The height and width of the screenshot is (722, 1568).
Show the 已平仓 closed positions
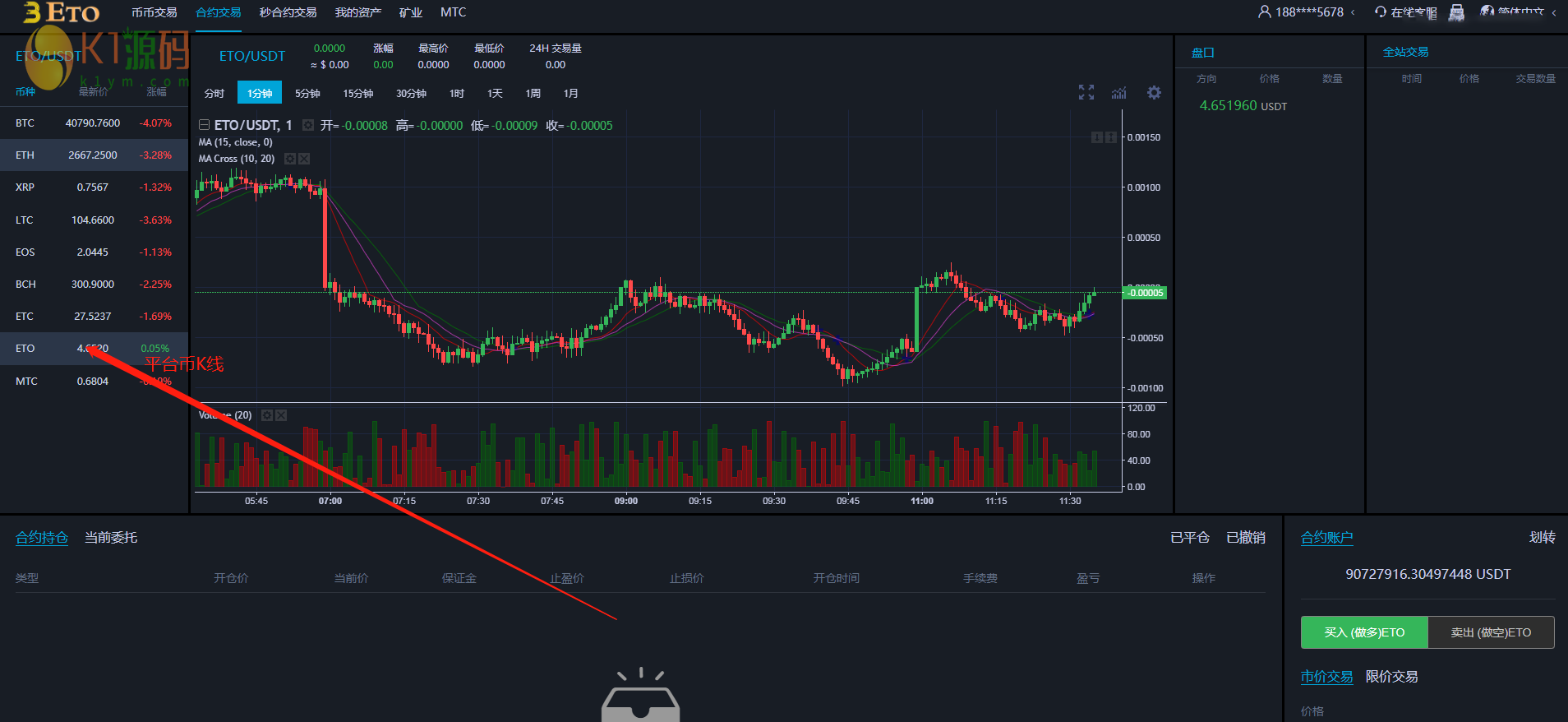[x=1190, y=538]
